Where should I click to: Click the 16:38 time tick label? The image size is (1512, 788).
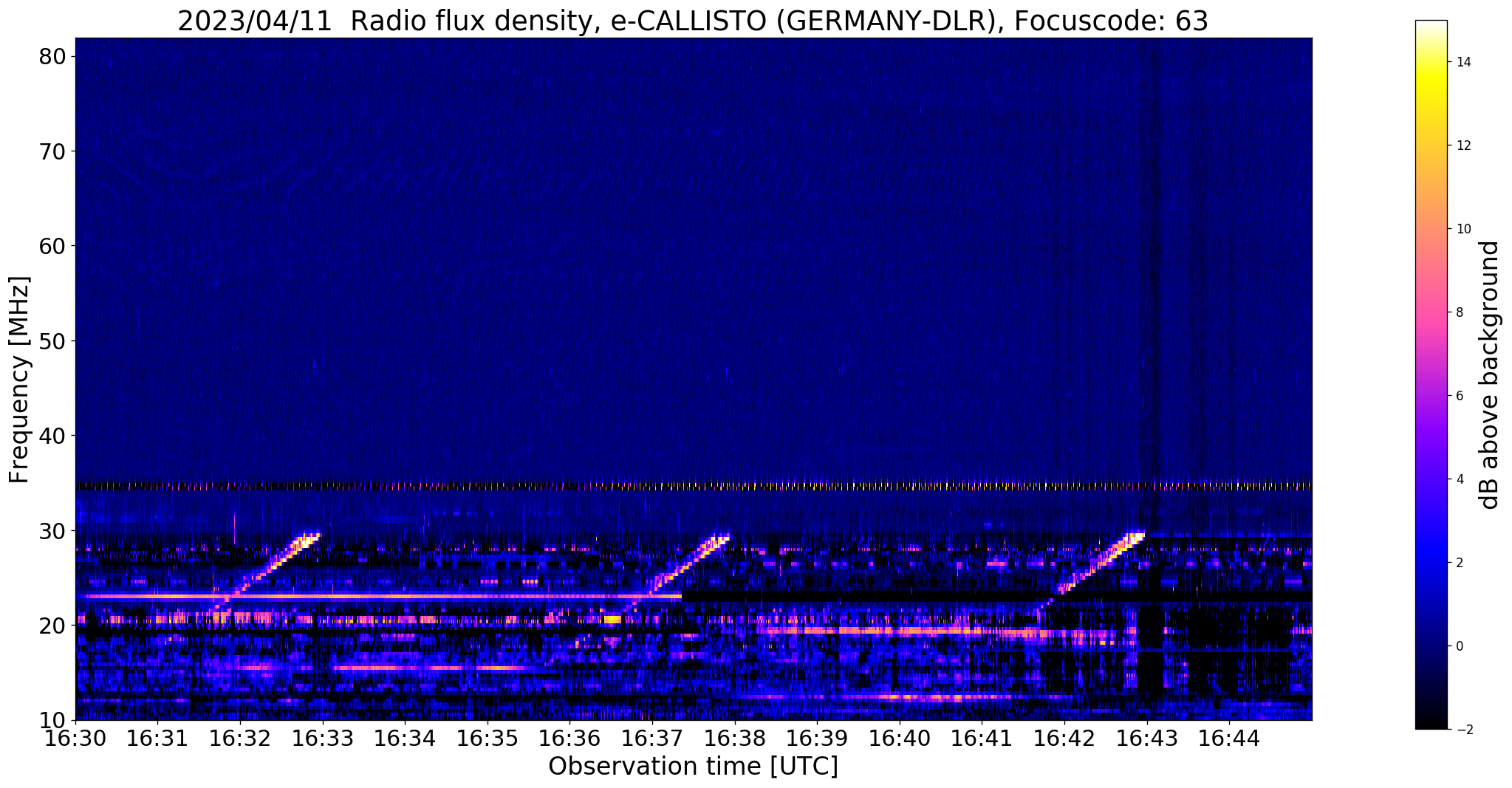click(x=735, y=738)
